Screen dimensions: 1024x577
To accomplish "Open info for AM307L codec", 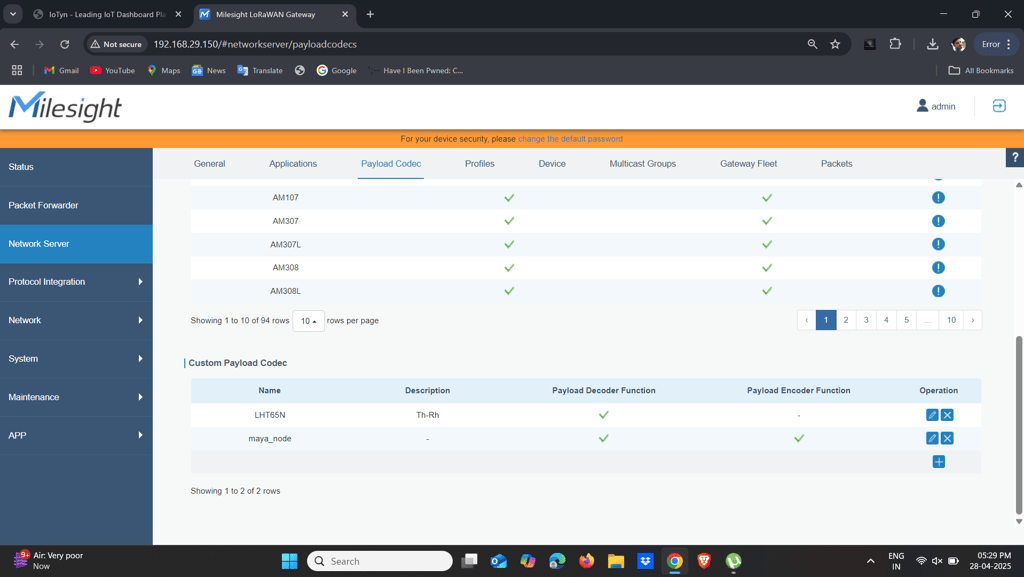I will tap(938, 244).
